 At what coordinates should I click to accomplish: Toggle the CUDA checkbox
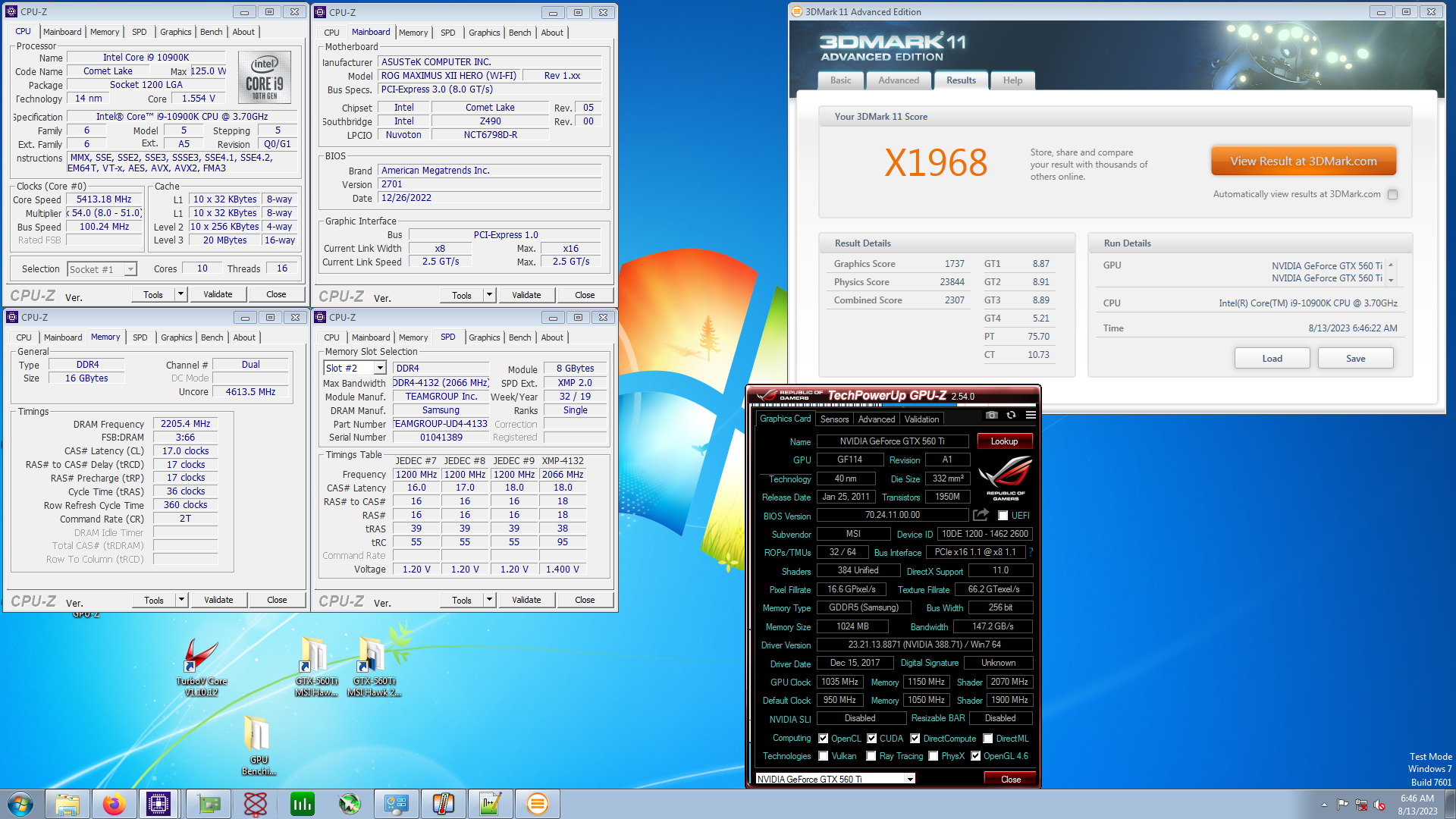(872, 738)
